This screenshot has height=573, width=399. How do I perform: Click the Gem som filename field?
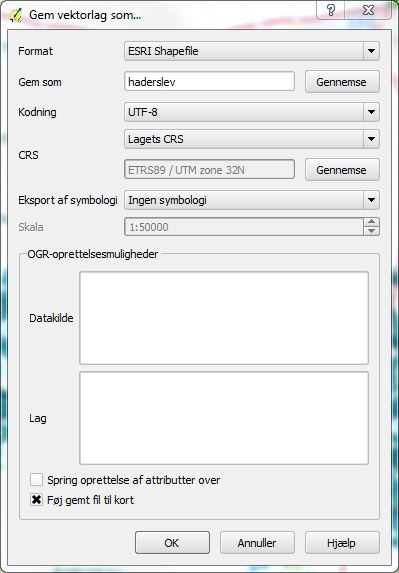(x=209, y=81)
